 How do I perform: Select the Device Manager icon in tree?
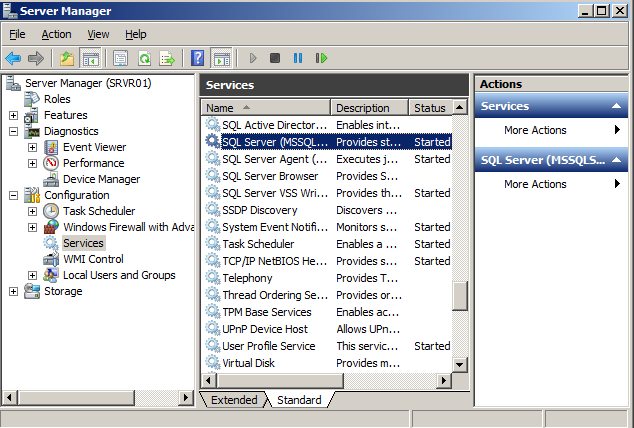51,179
